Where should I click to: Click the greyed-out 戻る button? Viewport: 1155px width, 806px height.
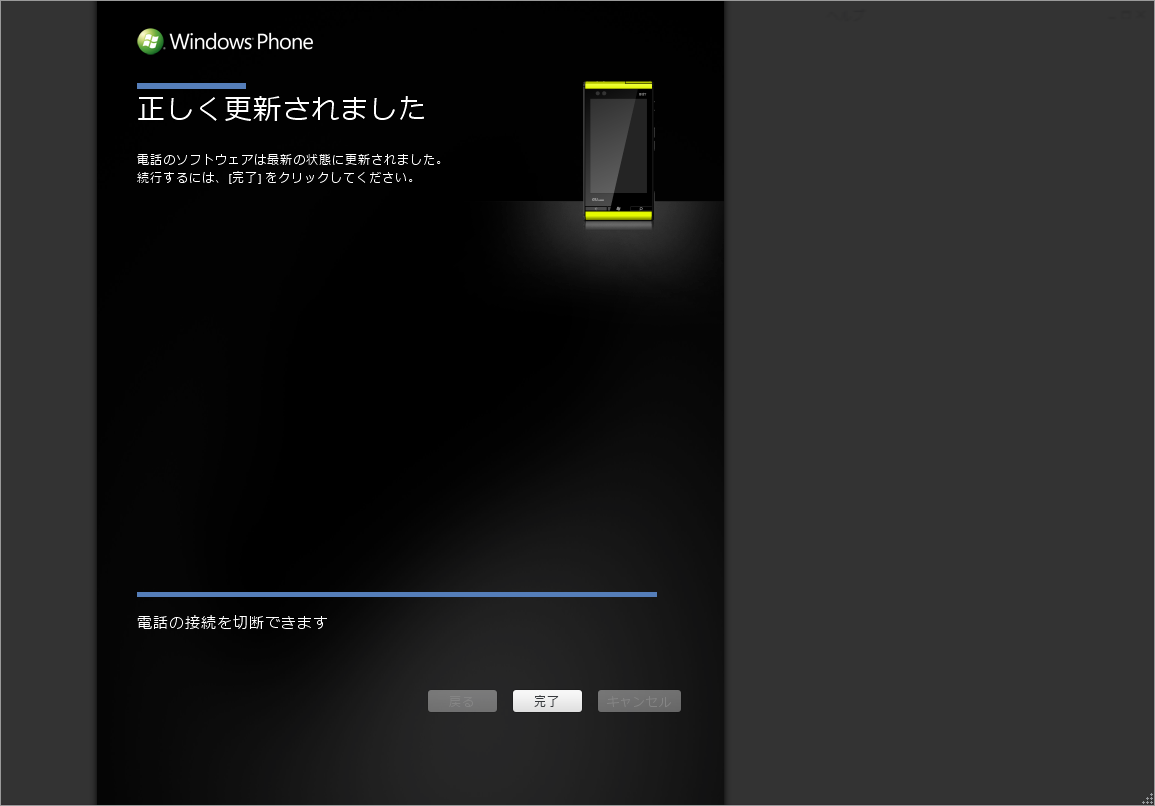[x=462, y=701]
